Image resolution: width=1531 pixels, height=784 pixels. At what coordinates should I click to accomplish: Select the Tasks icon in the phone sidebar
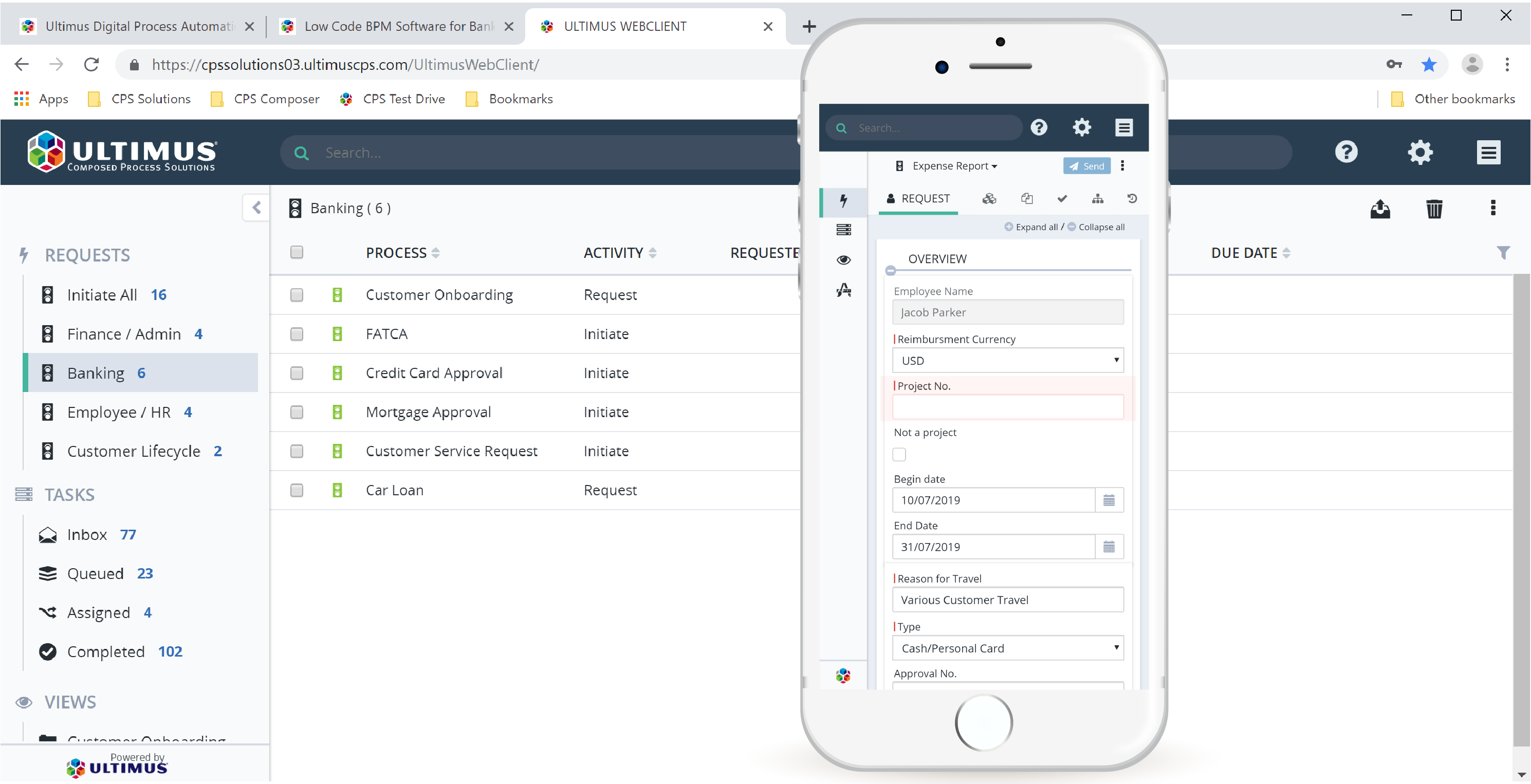point(843,230)
